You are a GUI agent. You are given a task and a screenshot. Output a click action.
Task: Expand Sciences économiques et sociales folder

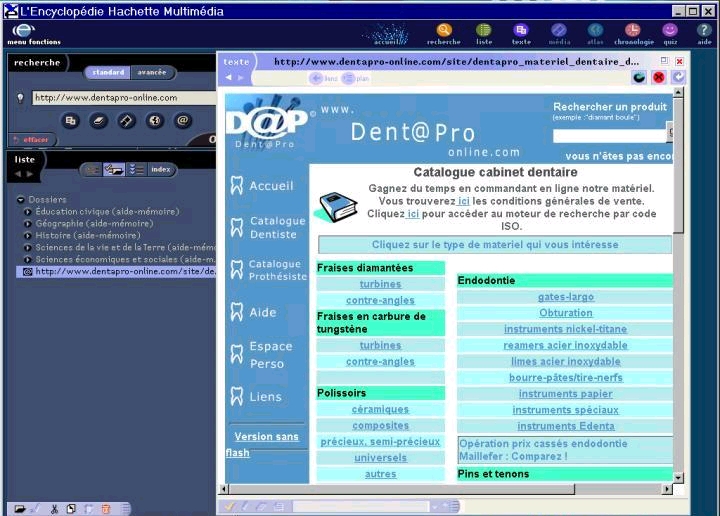coord(28,259)
